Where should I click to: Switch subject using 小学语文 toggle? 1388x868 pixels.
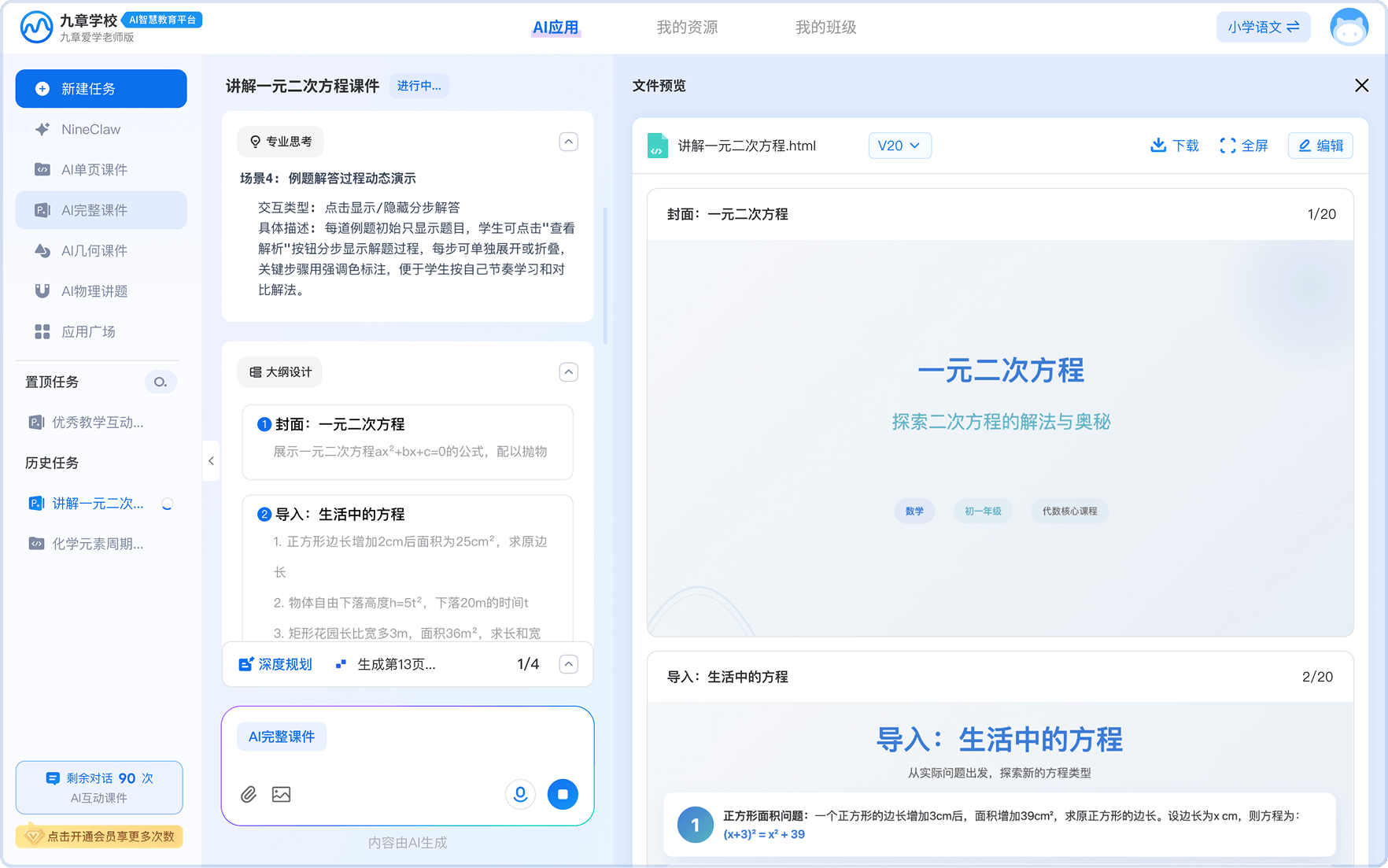(x=1263, y=28)
